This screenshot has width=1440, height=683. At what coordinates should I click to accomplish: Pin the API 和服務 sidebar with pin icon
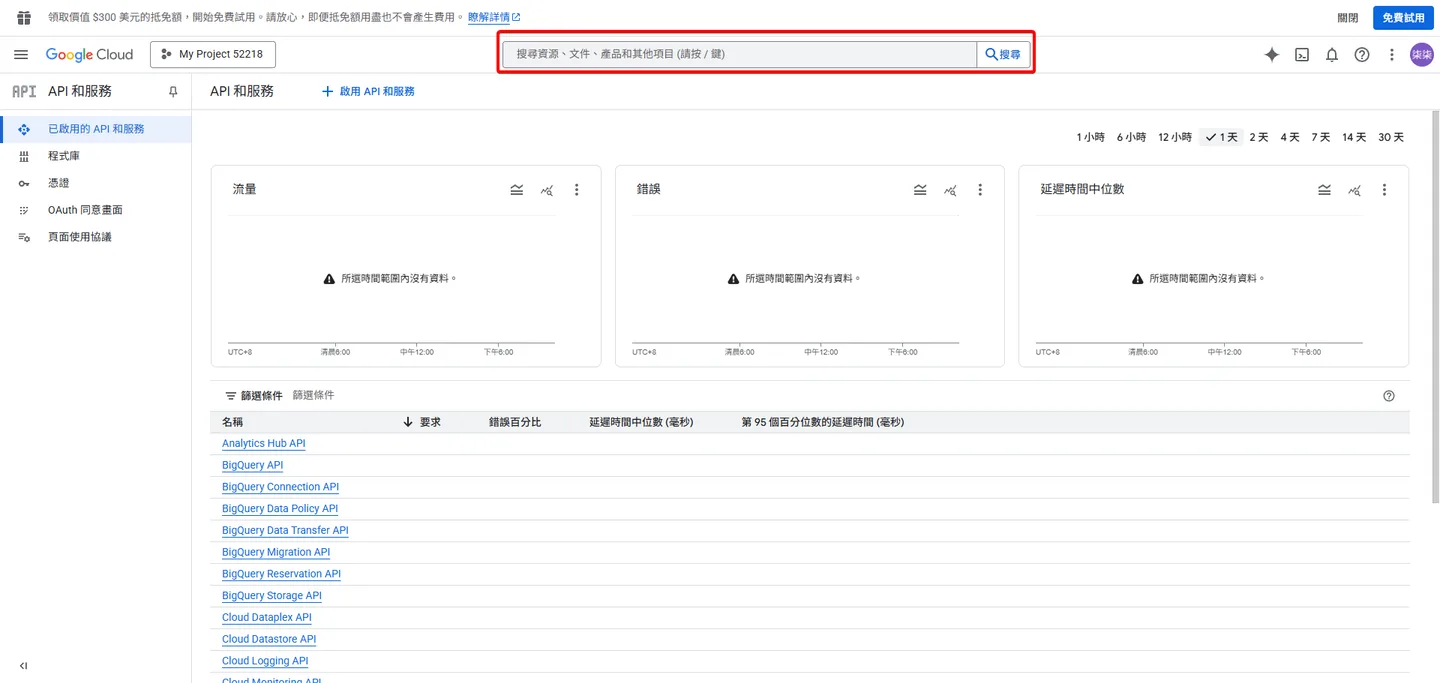pos(173,91)
